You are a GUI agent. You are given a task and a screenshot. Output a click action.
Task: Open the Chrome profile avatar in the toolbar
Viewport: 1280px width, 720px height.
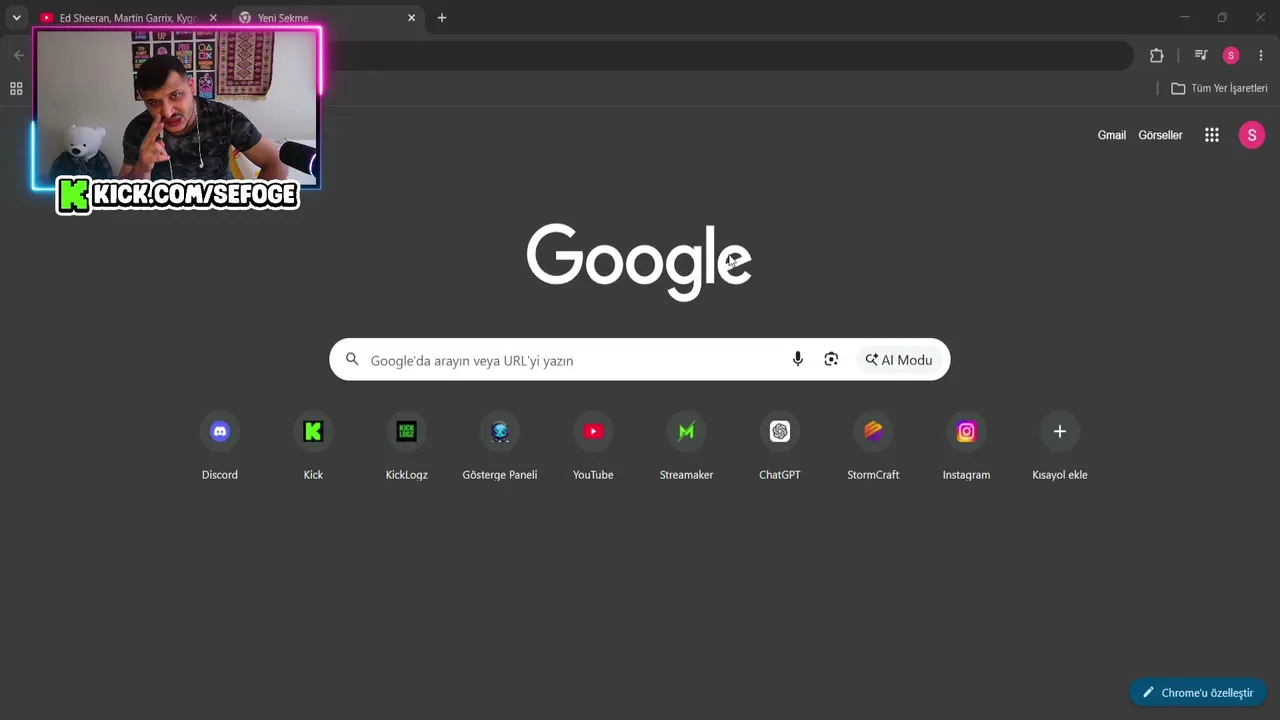point(1231,56)
